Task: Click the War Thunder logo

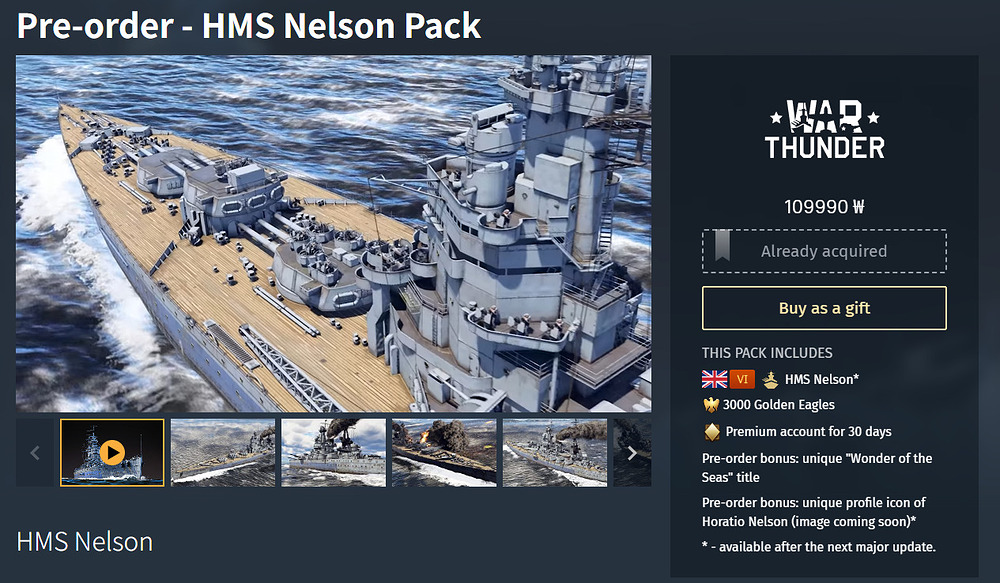Action: pyautogui.click(x=824, y=129)
